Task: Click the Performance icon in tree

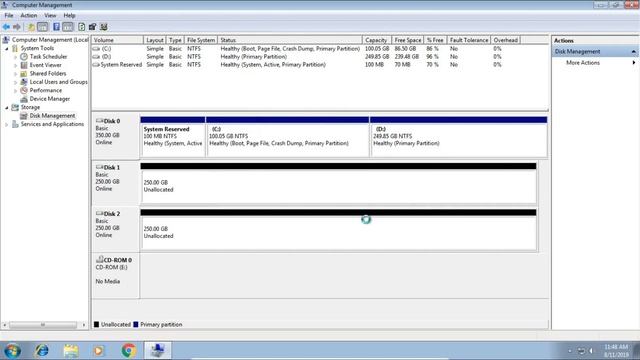Action: [24, 90]
